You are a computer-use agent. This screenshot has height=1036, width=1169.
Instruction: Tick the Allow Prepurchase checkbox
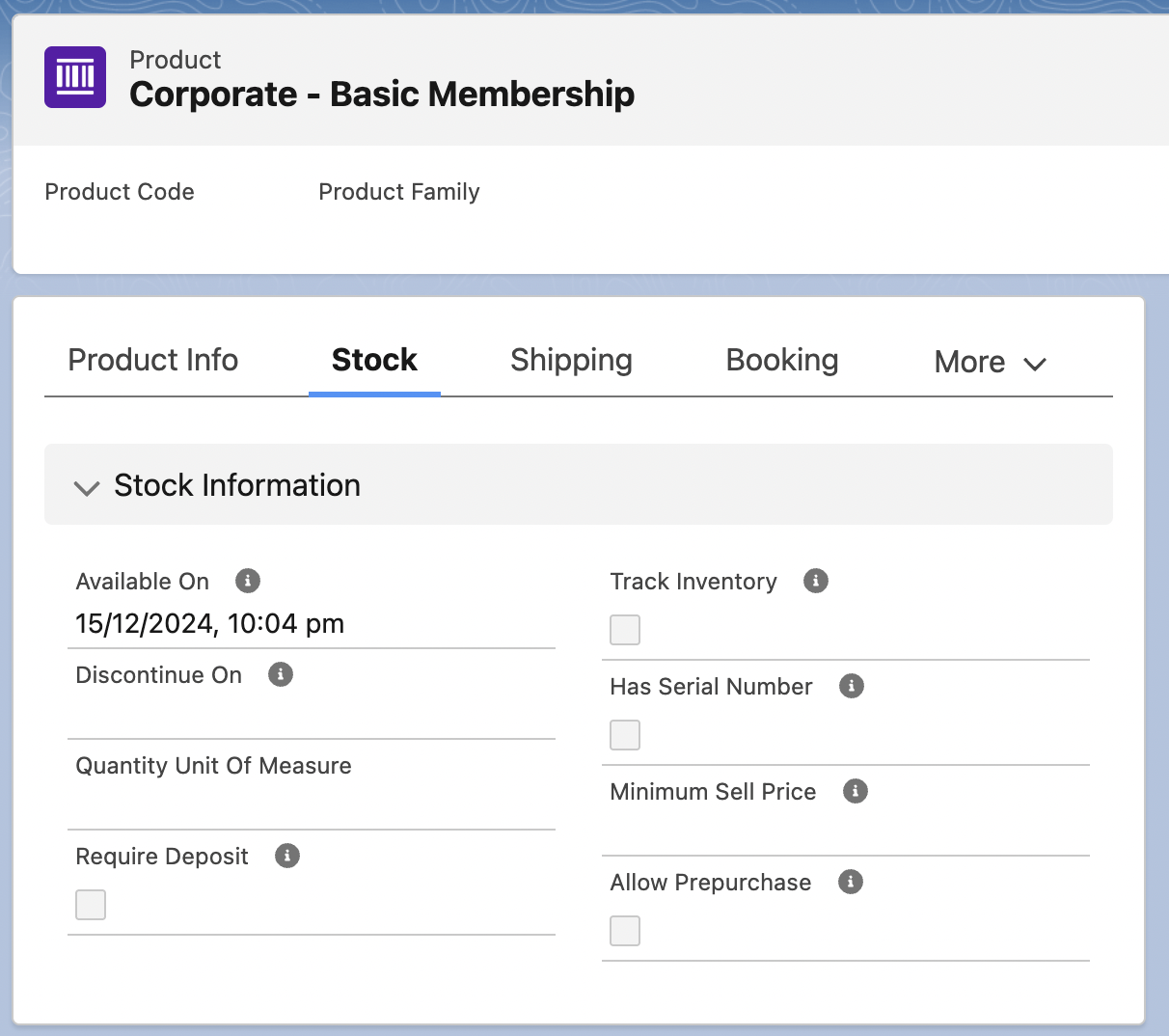click(x=625, y=931)
